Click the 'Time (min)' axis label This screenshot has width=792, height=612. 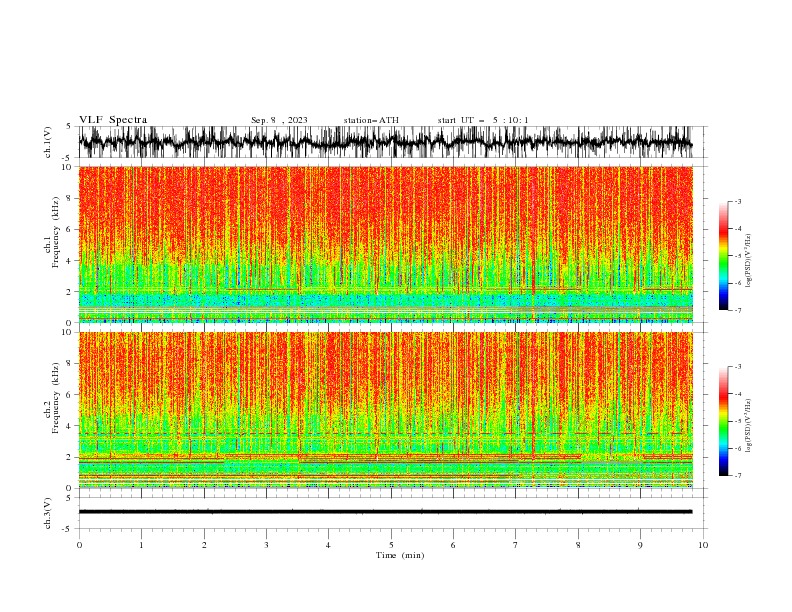(400, 555)
